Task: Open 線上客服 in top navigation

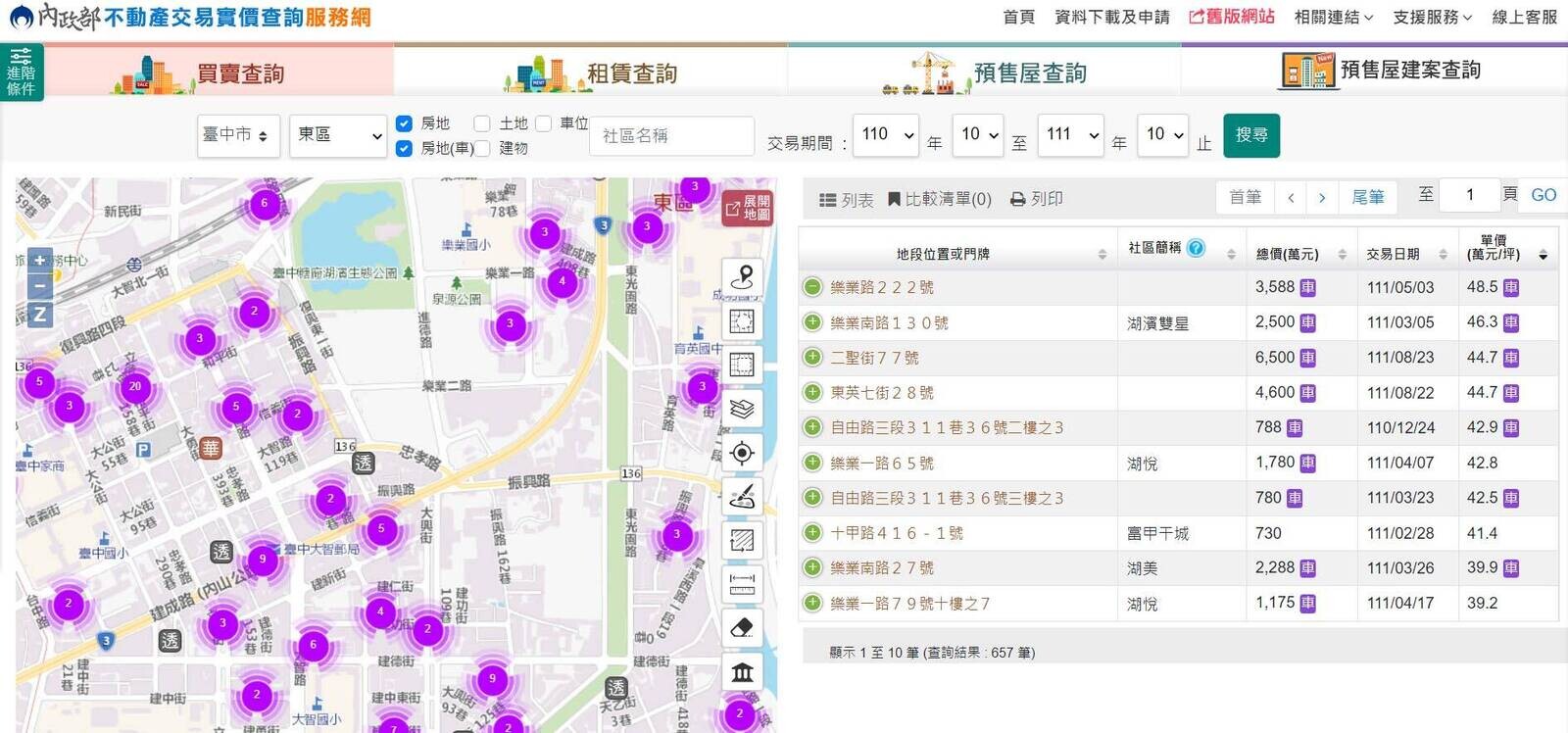Action: click(1524, 17)
